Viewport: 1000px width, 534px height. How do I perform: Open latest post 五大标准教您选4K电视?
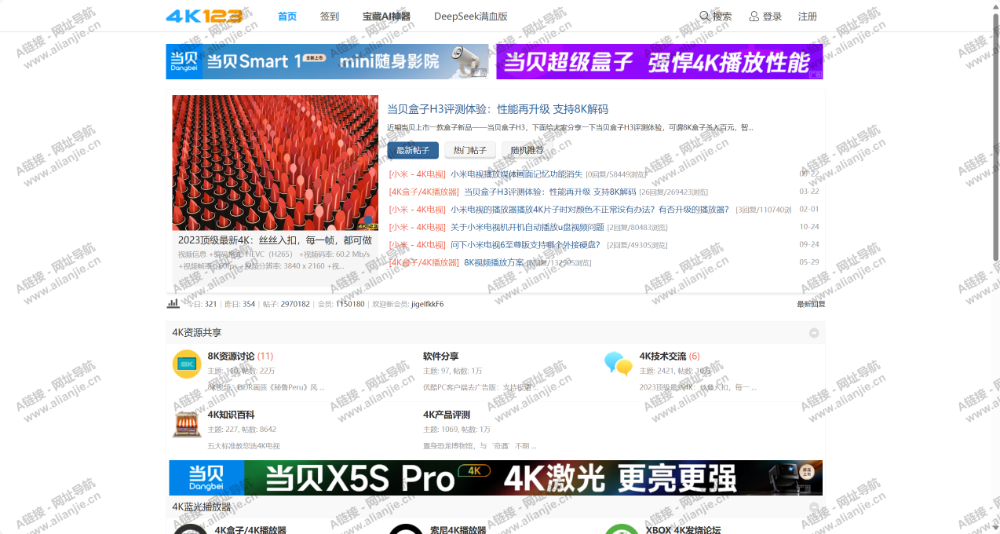tap(244, 446)
